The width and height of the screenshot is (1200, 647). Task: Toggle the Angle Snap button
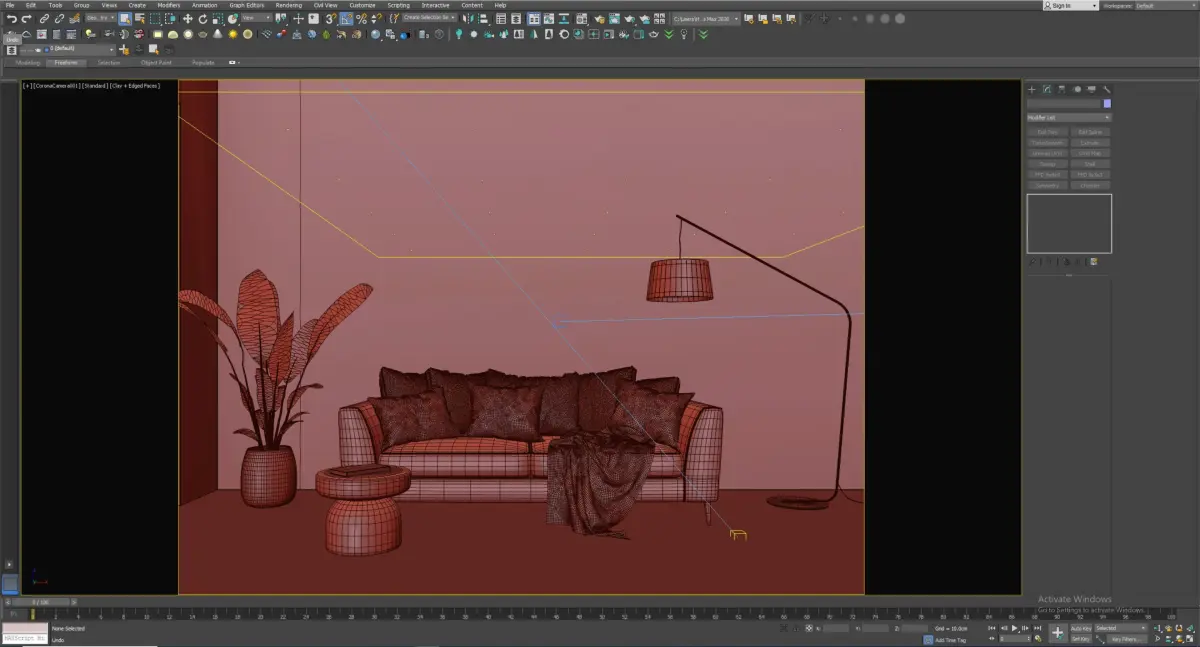[345, 18]
